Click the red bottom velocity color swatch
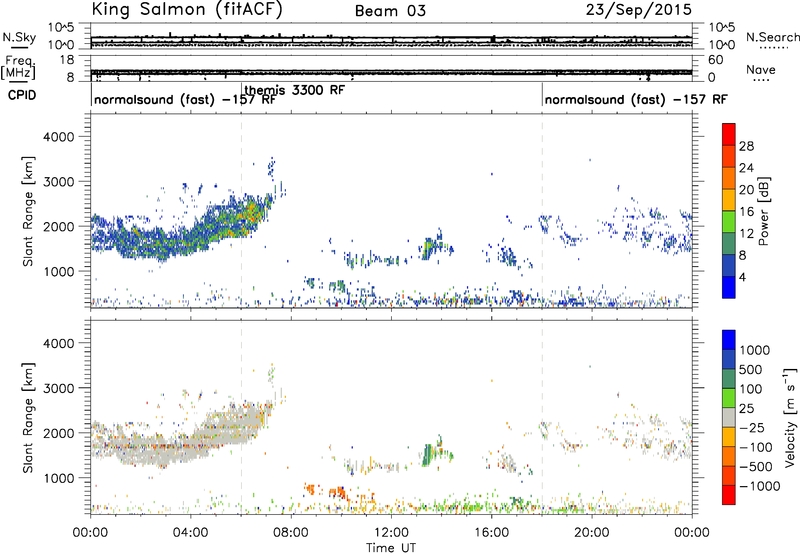 click(729, 495)
